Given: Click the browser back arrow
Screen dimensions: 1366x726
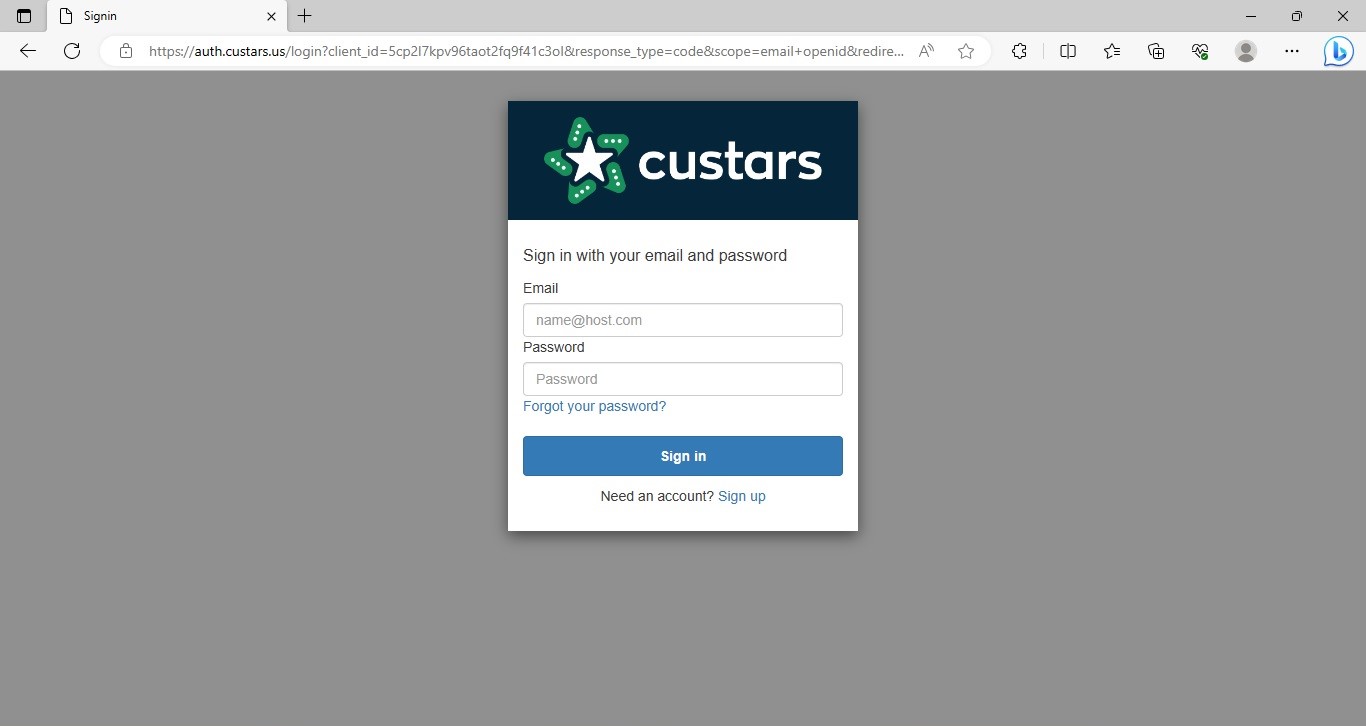Looking at the screenshot, I should click(x=28, y=51).
